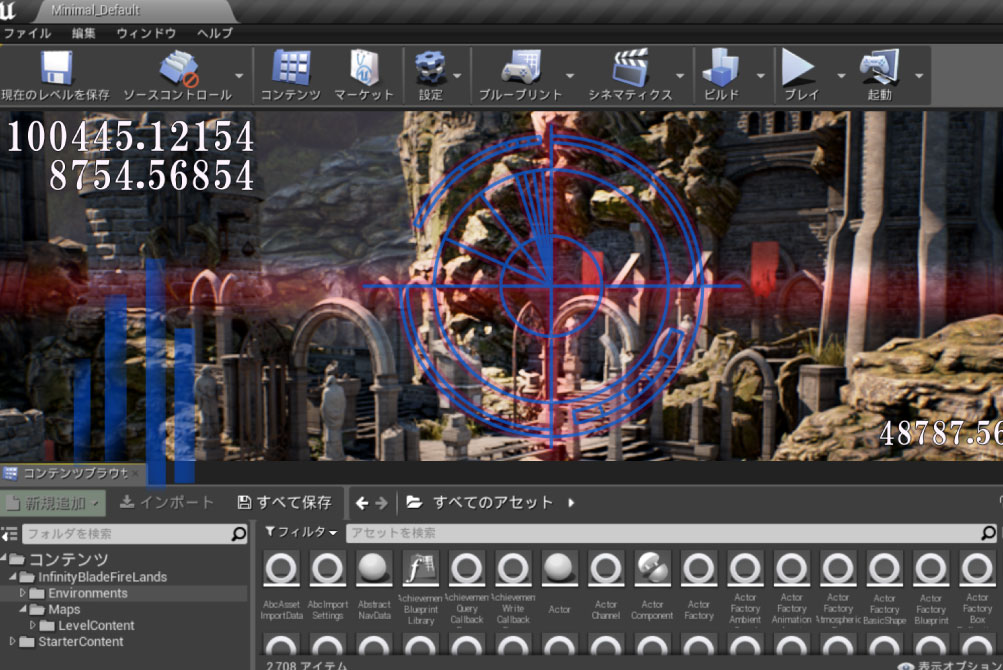Click すべて保存 (Save All) button
1003x670 pixels.
(285, 502)
